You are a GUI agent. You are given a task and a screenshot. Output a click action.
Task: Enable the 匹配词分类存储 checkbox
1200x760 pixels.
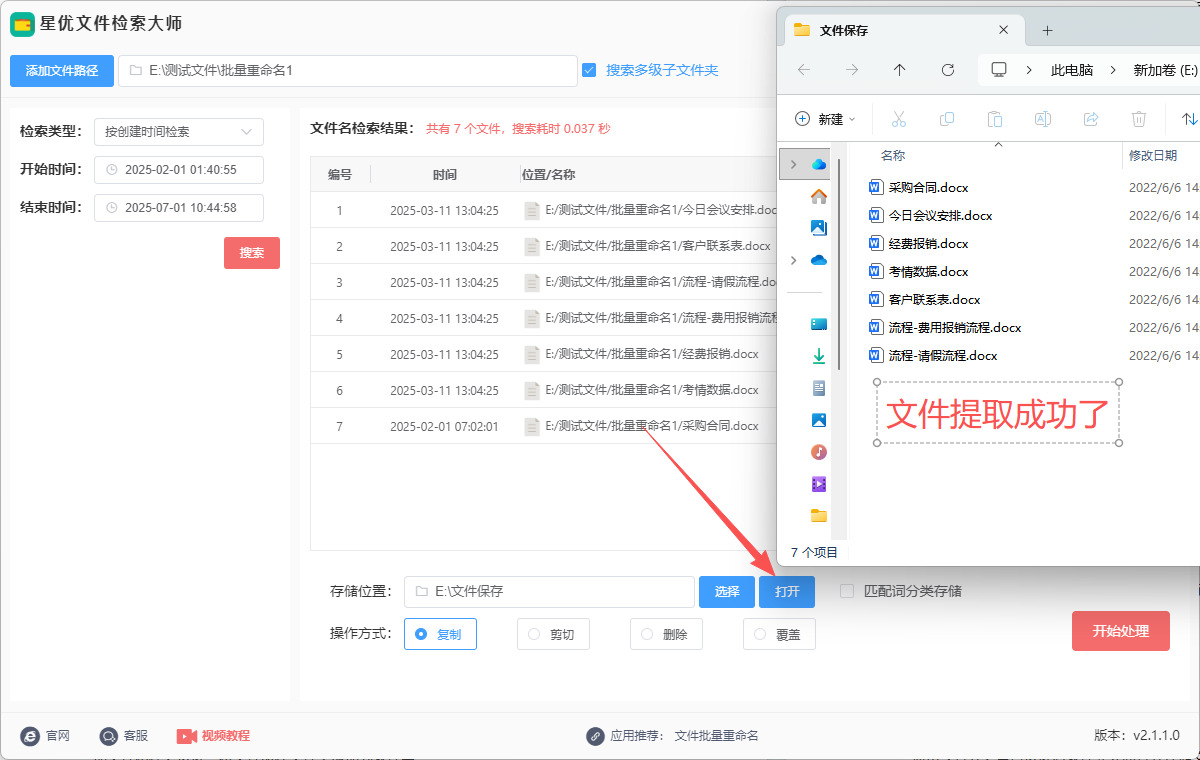click(x=847, y=591)
